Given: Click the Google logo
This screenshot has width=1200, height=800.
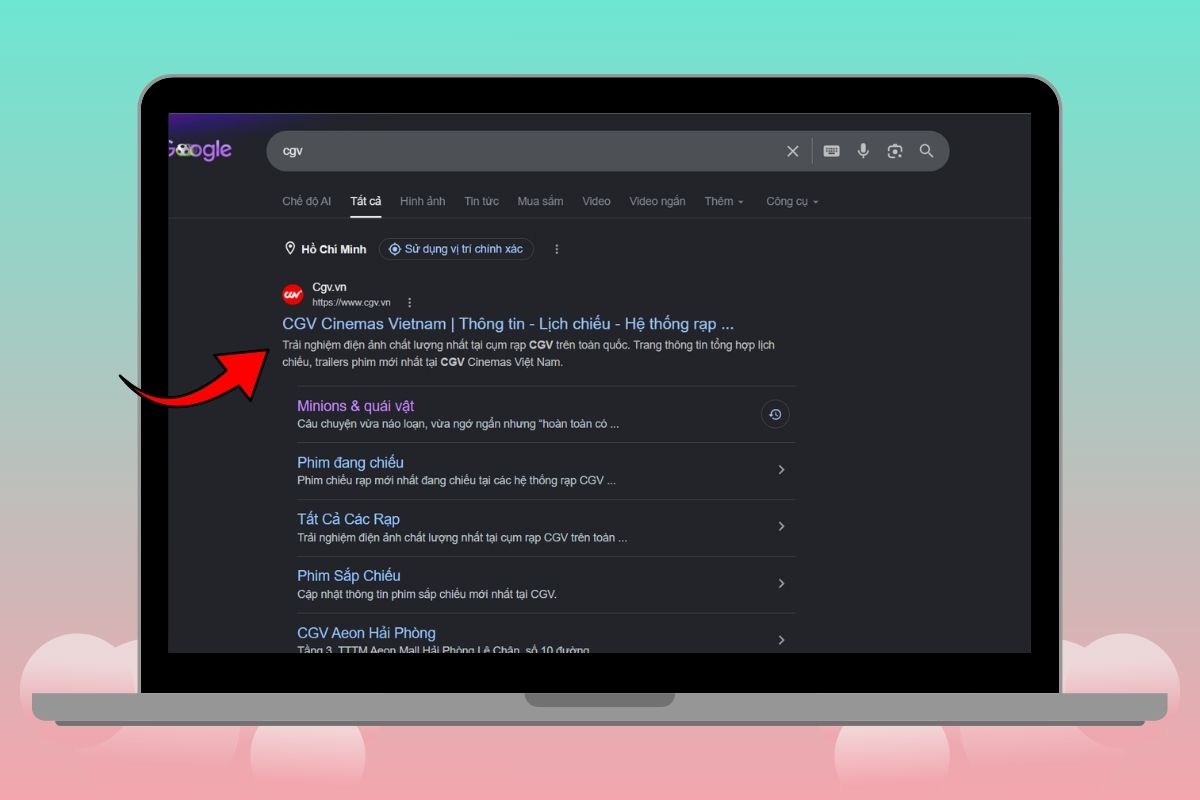Looking at the screenshot, I should pos(200,150).
